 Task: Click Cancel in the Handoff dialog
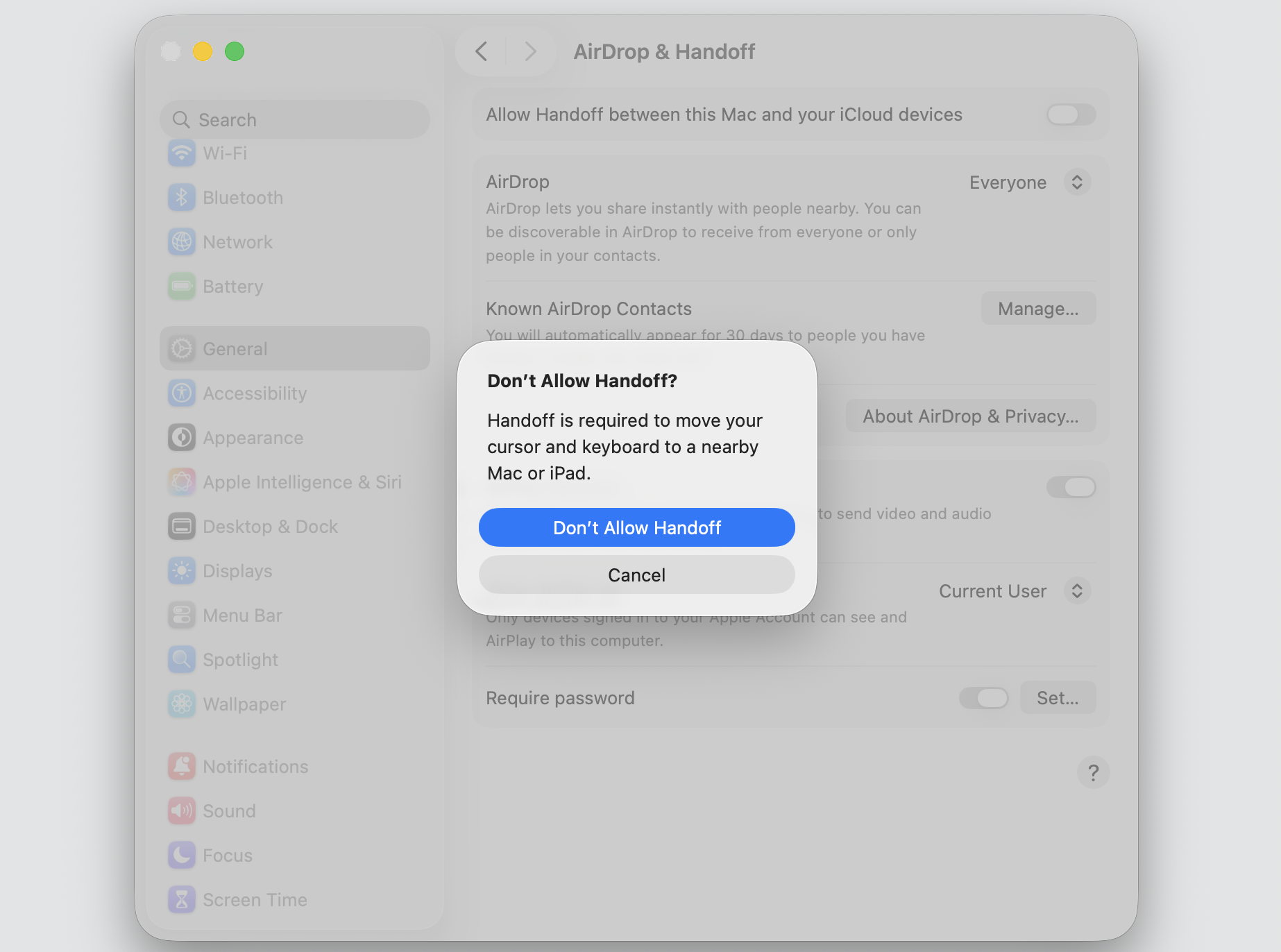(x=637, y=575)
